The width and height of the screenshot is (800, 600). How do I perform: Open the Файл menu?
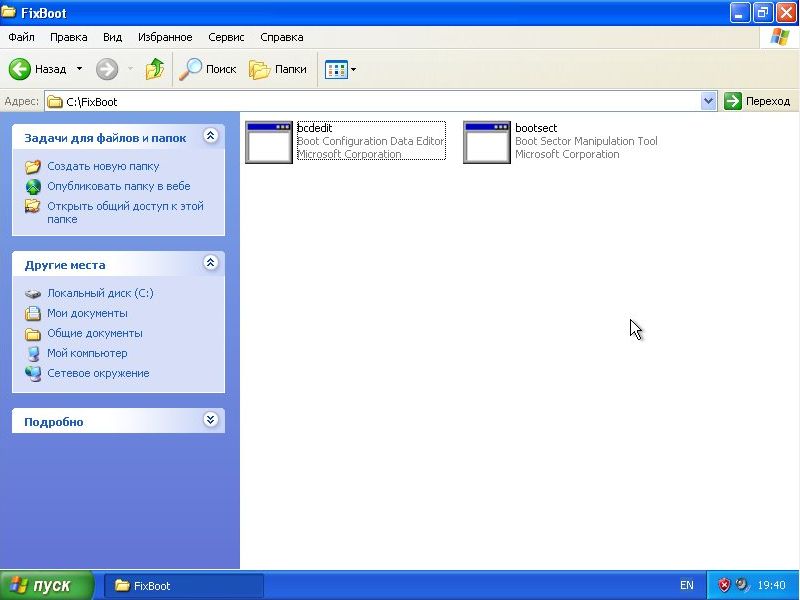[x=21, y=37]
